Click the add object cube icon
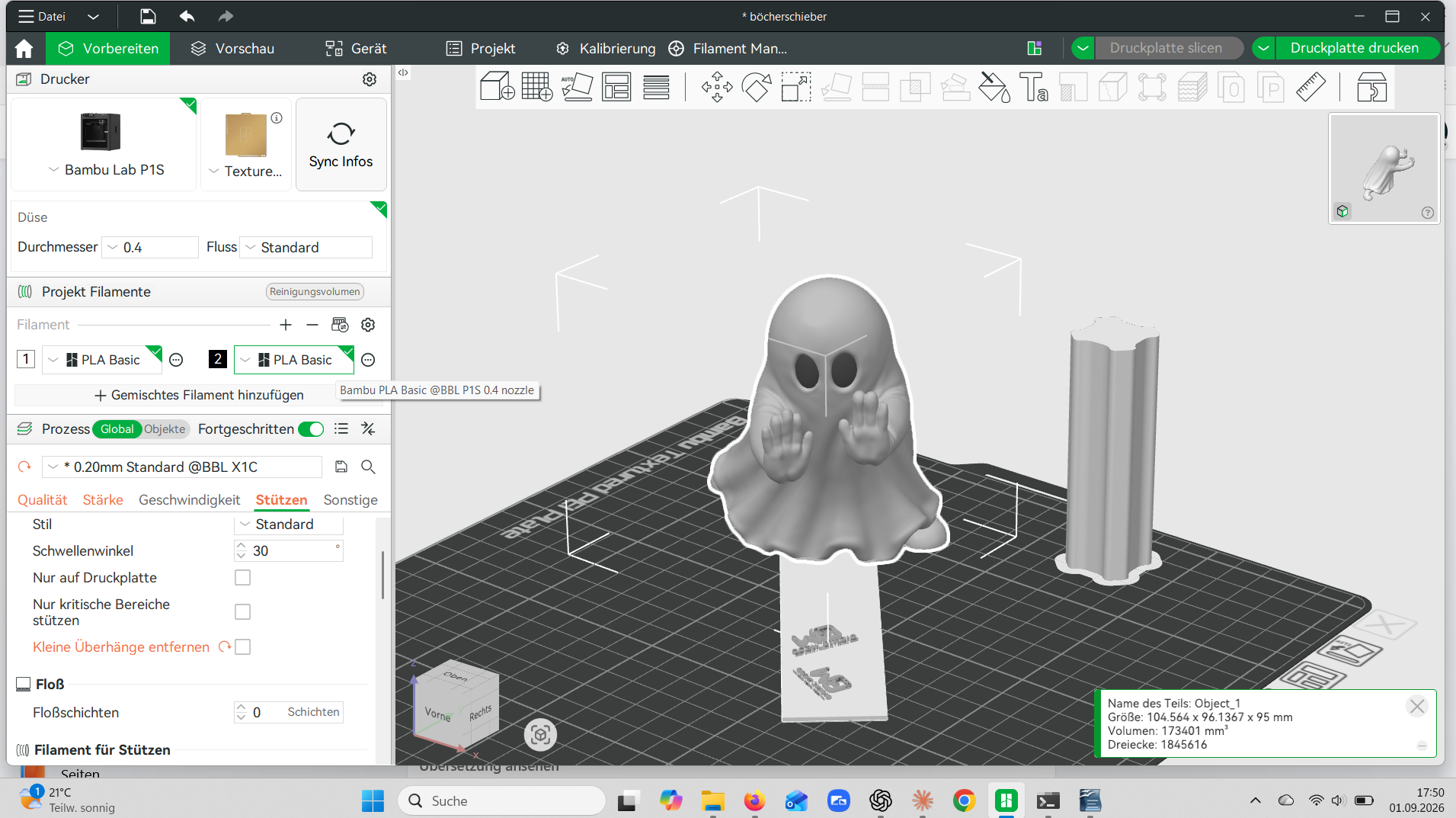Image resolution: width=1456 pixels, height=818 pixels. [498, 87]
